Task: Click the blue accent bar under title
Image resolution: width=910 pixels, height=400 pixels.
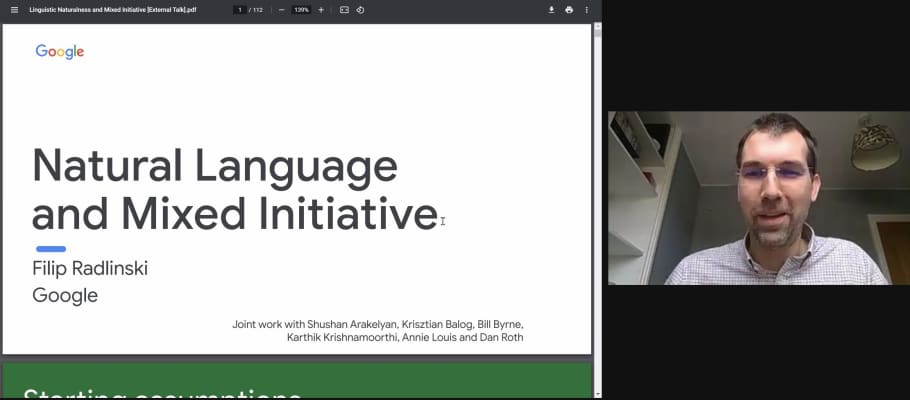Action: [51, 248]
